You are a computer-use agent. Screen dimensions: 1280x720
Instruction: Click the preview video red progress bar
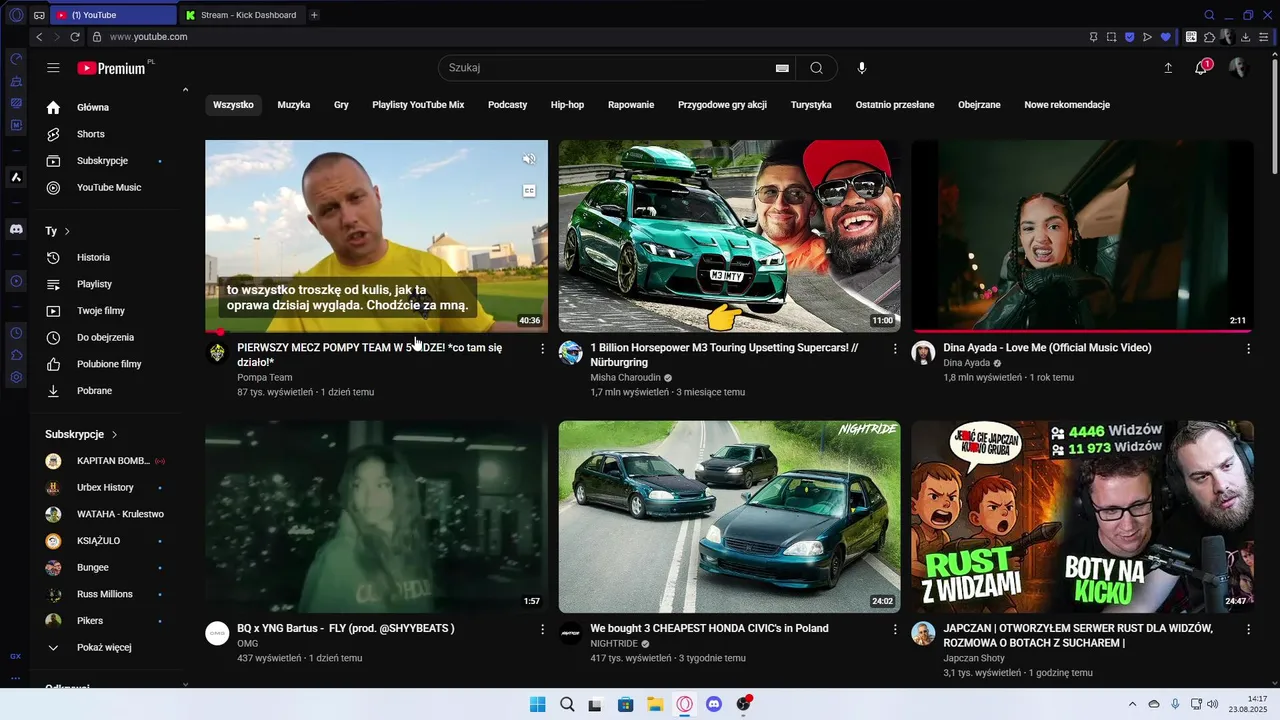[x=376, y=332]
